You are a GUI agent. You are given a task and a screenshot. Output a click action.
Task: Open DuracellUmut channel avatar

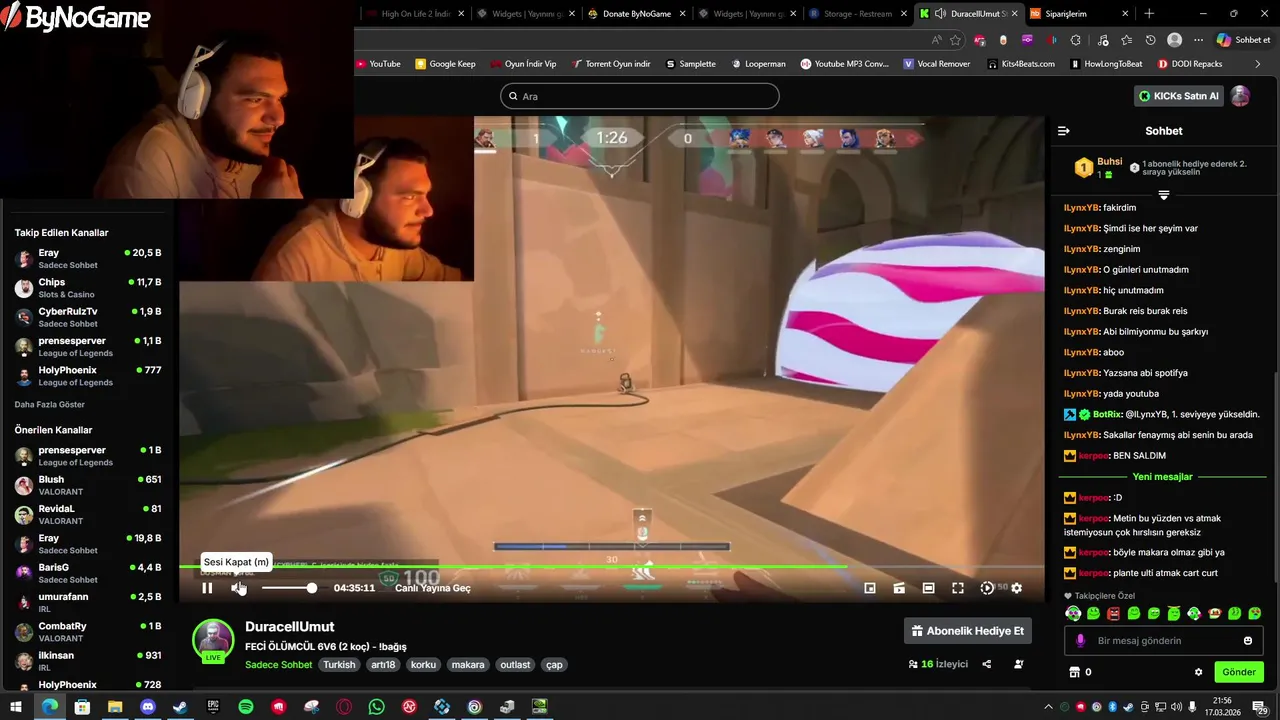click(x=213, y=640)
